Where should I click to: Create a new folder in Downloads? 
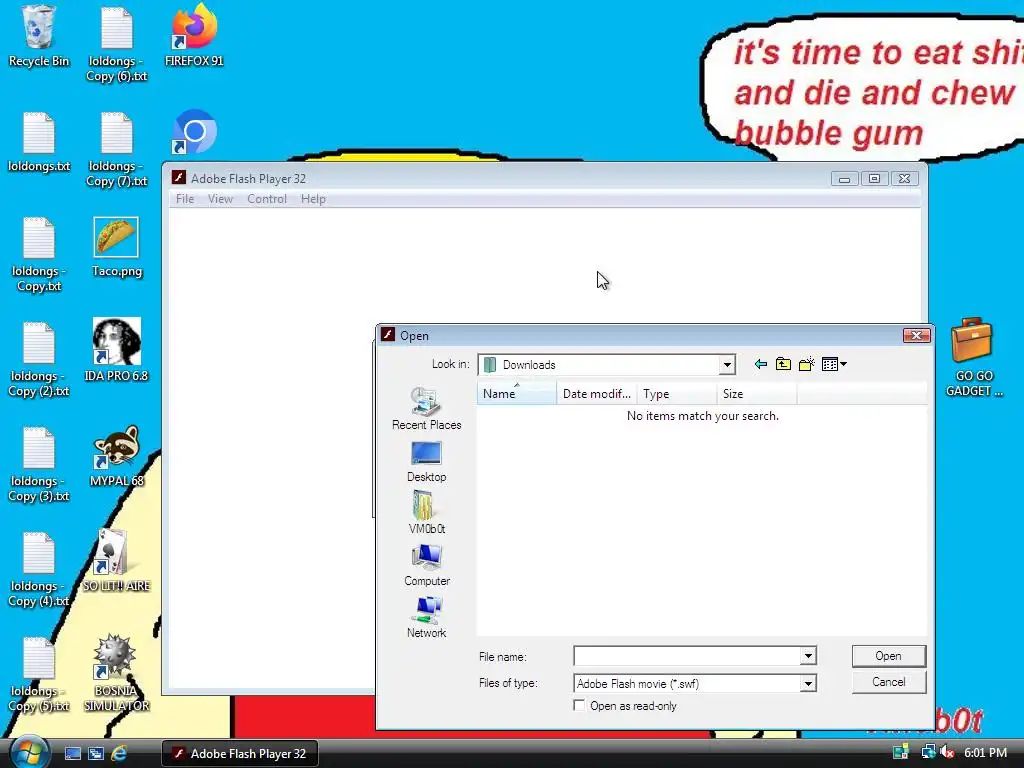pos(807,364)
